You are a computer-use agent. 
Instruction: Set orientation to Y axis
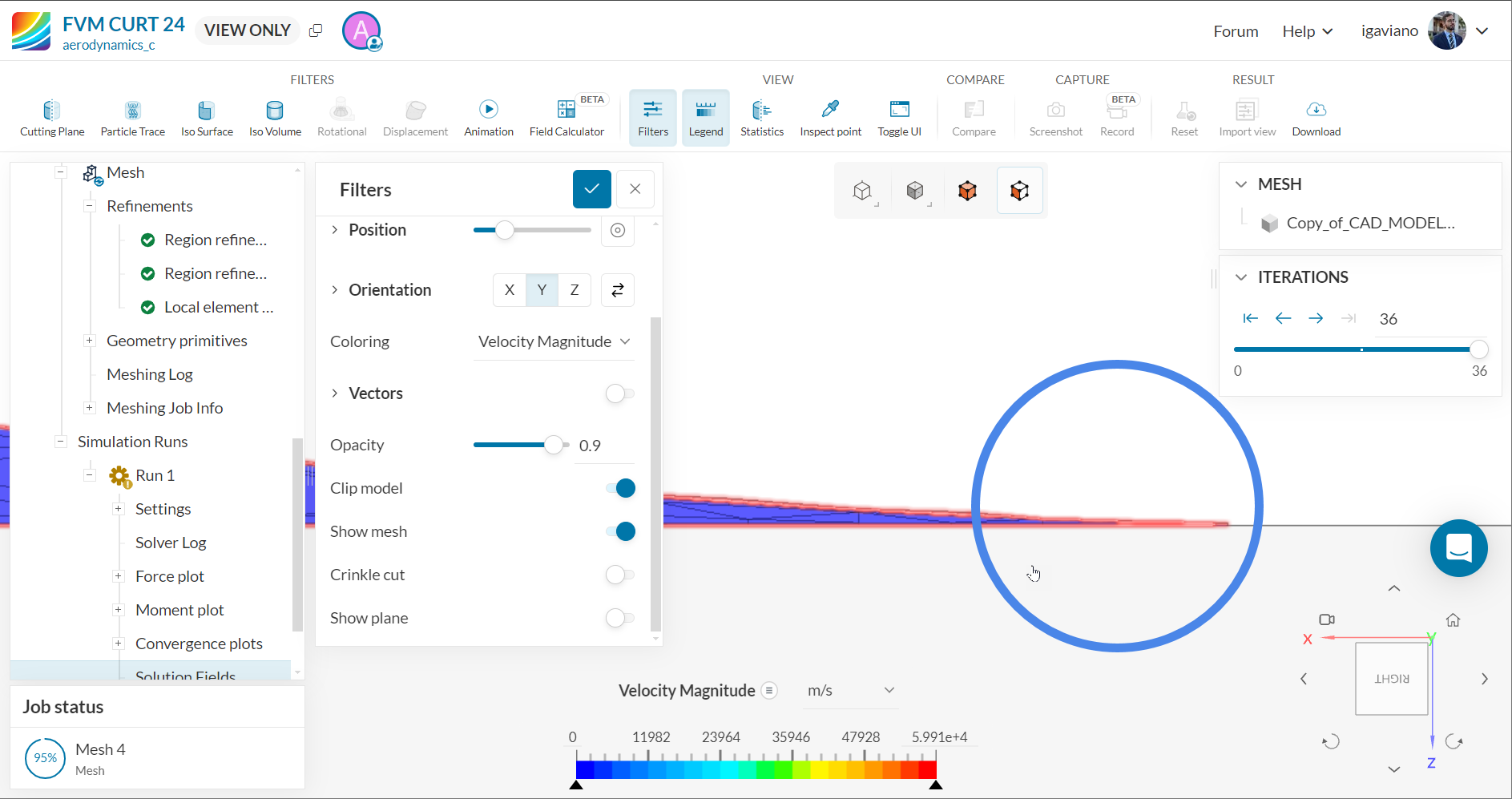[x=542, y=290]
